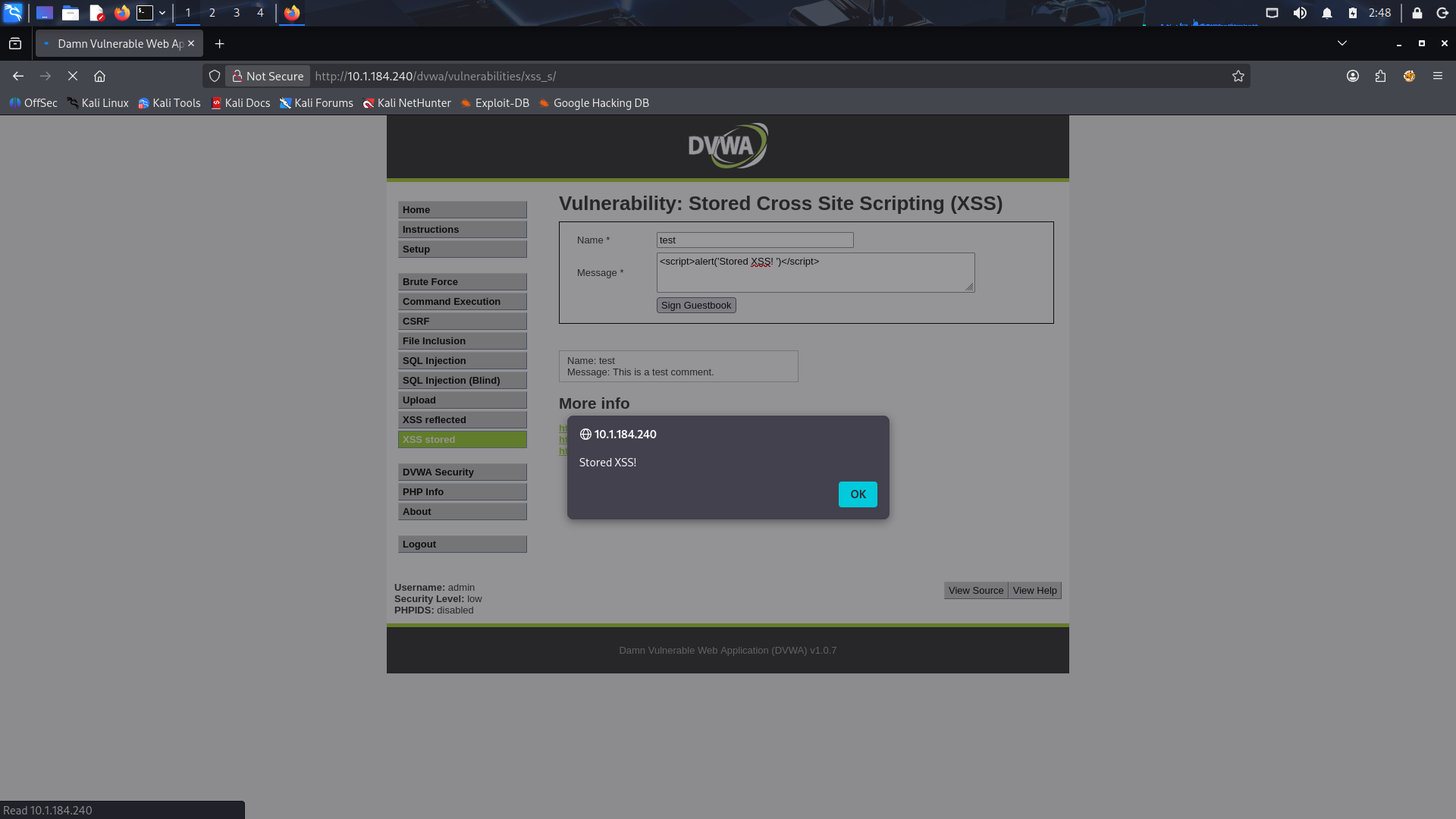Open the Kali applications menu icon

tap(13, 13)
